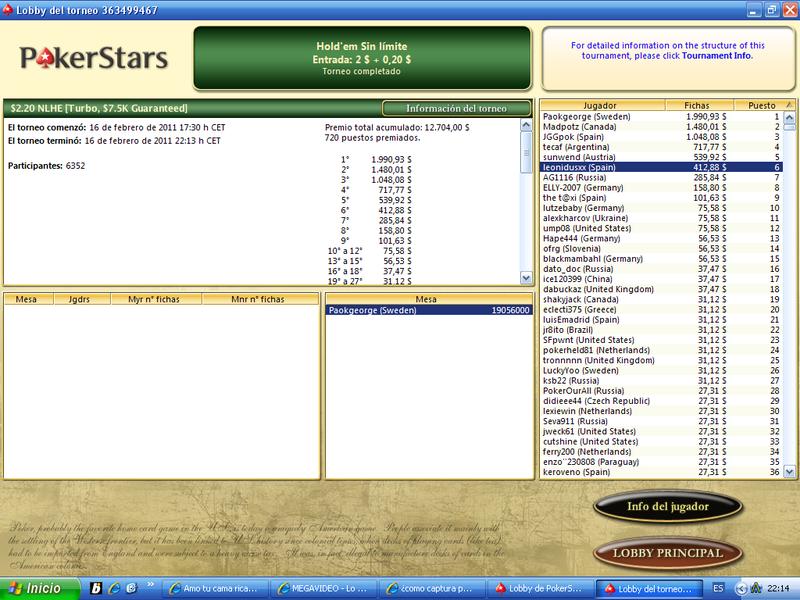Select player JGGpok (Spain)
800x600 pixels.
[661, 137]
